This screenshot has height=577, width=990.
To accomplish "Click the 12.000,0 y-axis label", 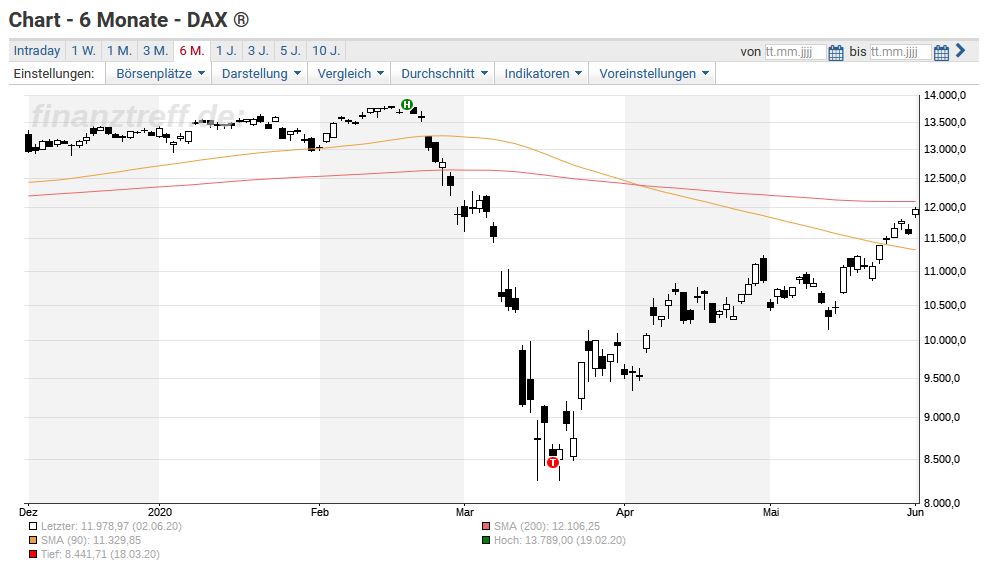I will coord(945,207).
